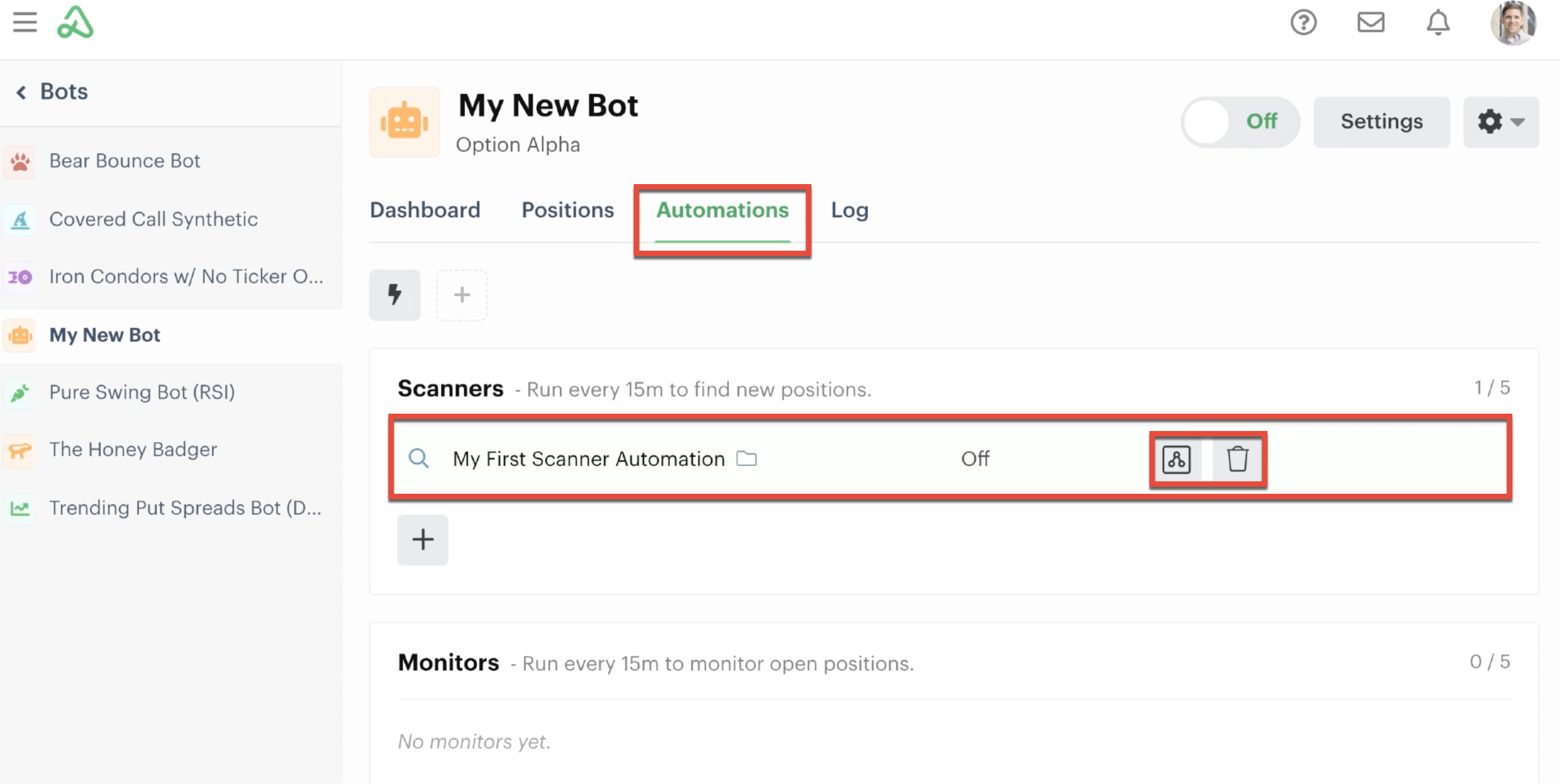The height and width of the screenshot is (784, 1560).
Task: Switch to the Dashboard tab
Action: tap(425, 210)
